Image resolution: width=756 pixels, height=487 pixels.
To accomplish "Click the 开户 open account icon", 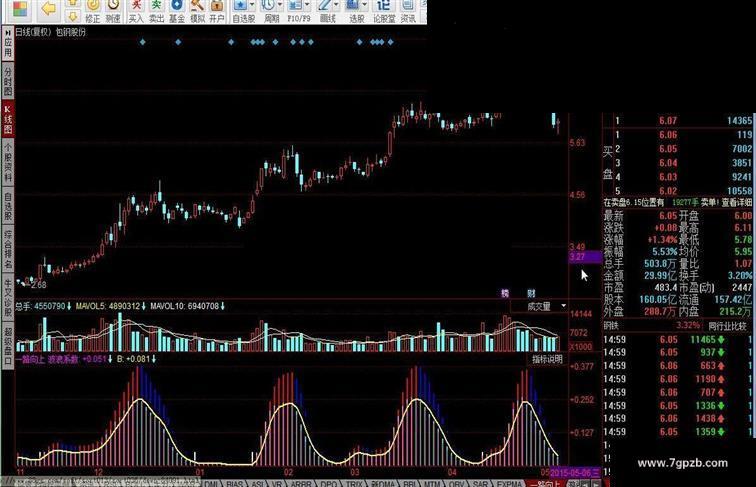I will pyautogui.click(x=217, y=12).
